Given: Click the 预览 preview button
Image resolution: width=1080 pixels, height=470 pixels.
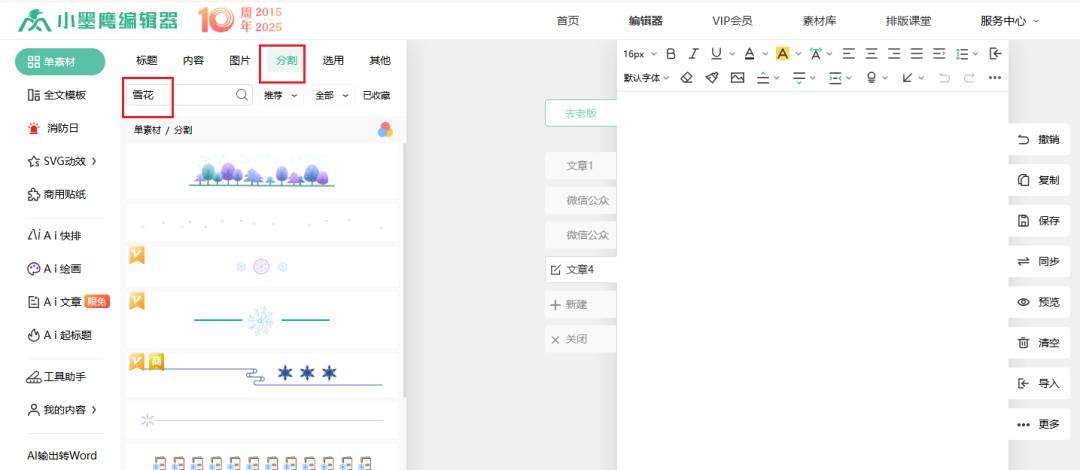Looking at the screenshot, I should [1039, 302].
